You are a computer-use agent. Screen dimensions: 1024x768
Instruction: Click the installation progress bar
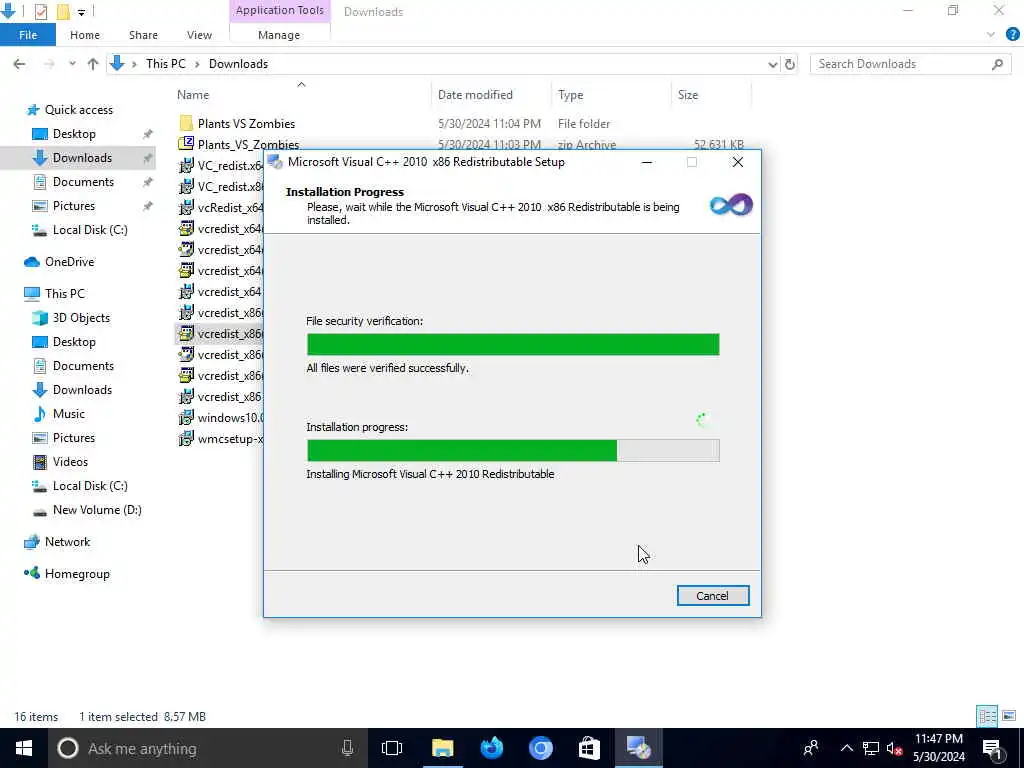[x=513, y=451]
